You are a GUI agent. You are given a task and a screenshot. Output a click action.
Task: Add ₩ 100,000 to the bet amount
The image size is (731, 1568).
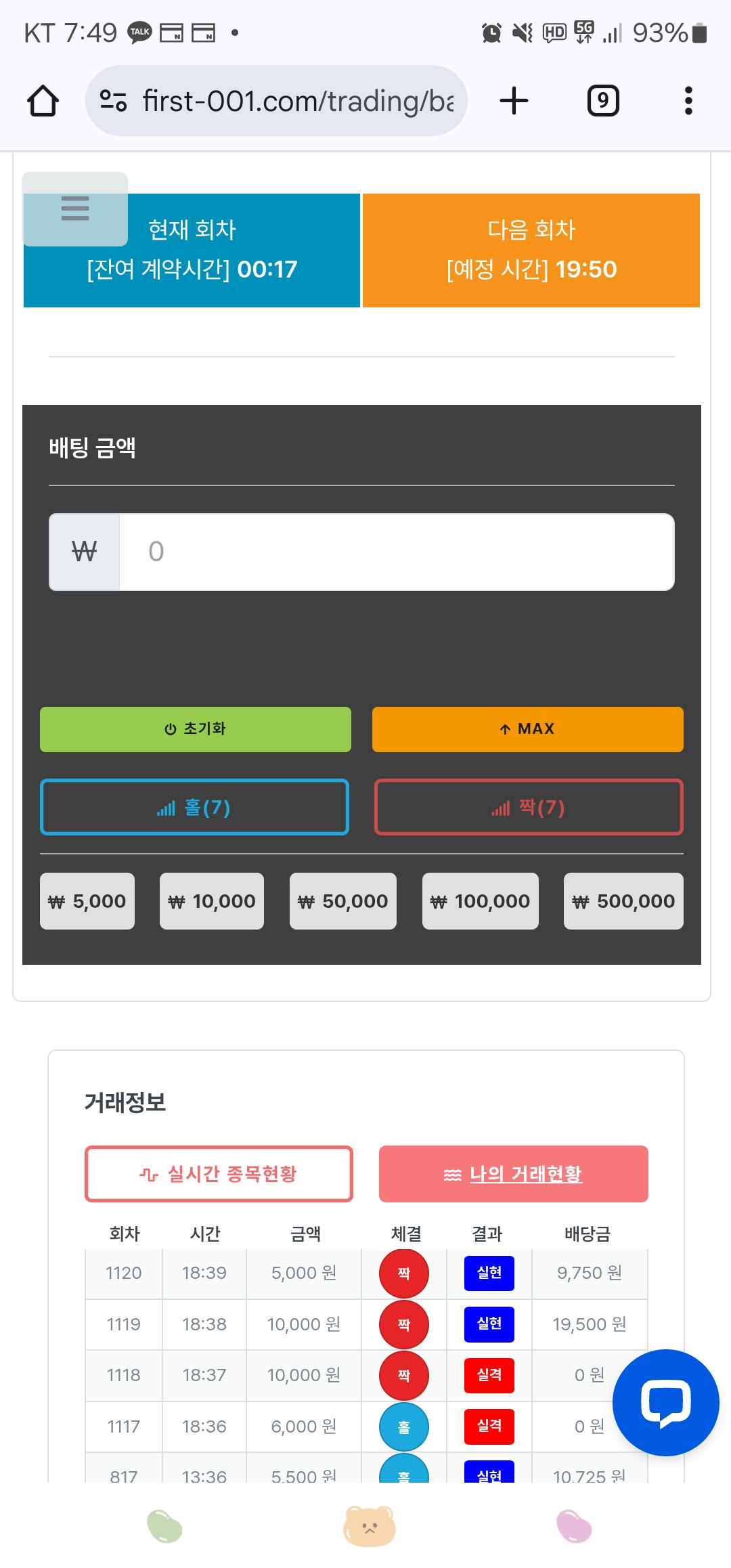480,901
